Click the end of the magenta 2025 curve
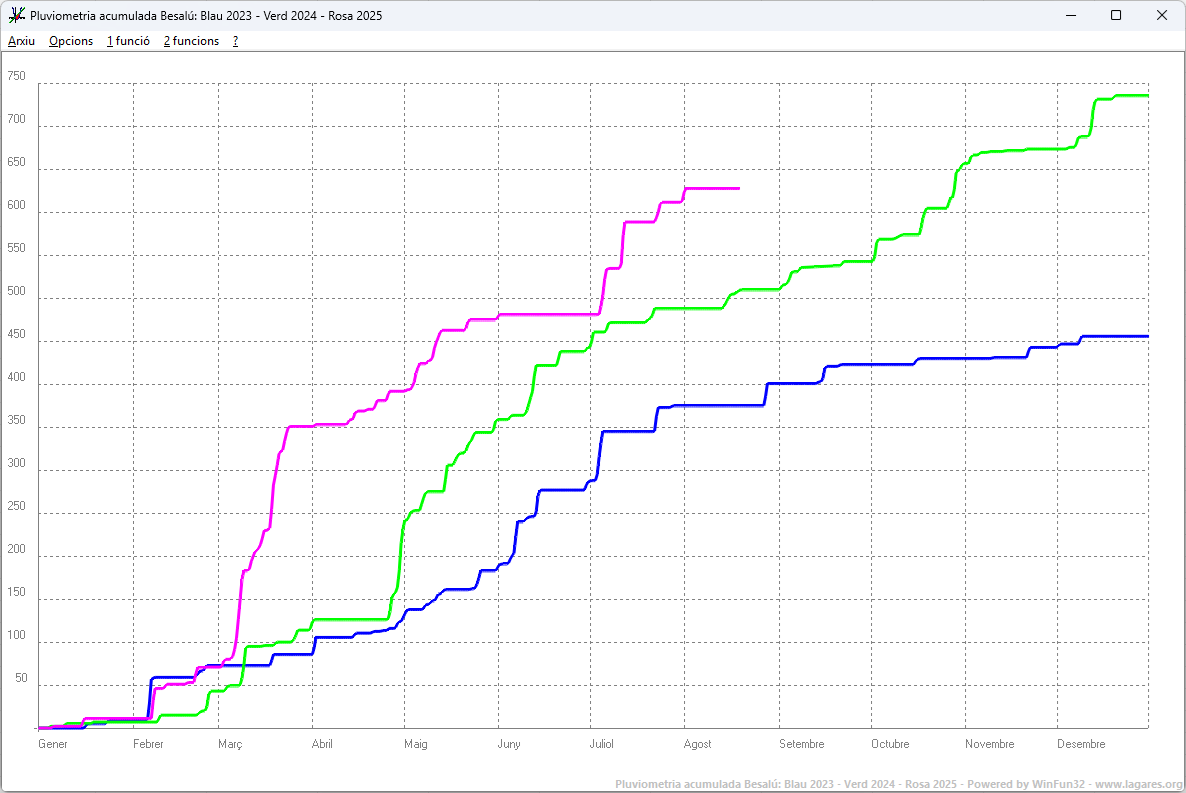 pos(738,188)
